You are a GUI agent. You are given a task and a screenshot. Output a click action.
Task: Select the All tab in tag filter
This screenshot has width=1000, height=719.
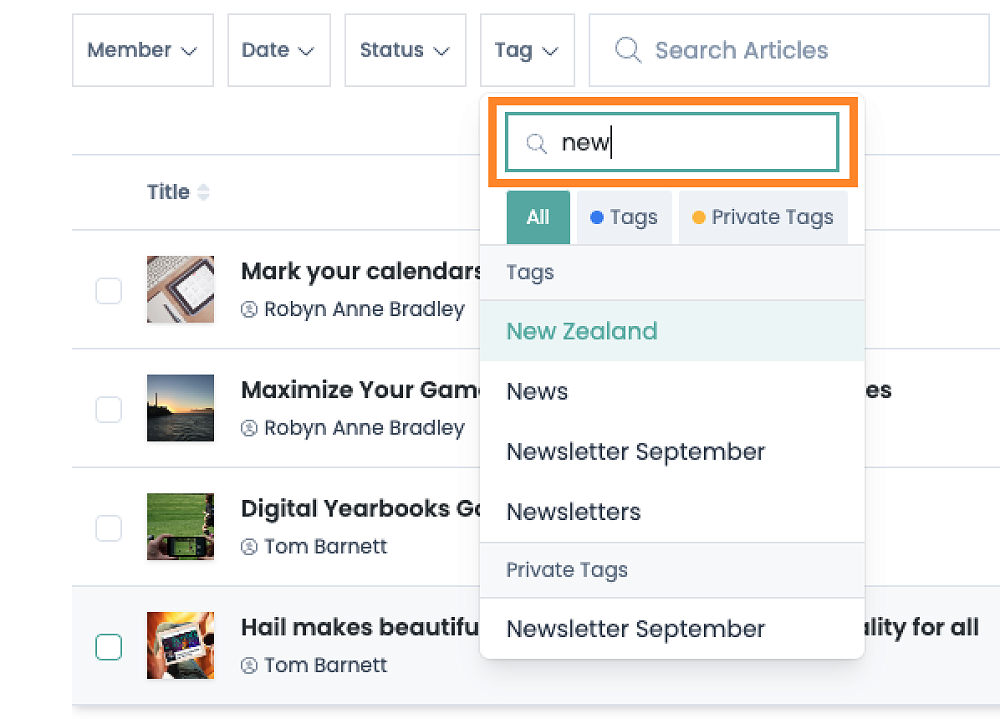pos(538,218)
